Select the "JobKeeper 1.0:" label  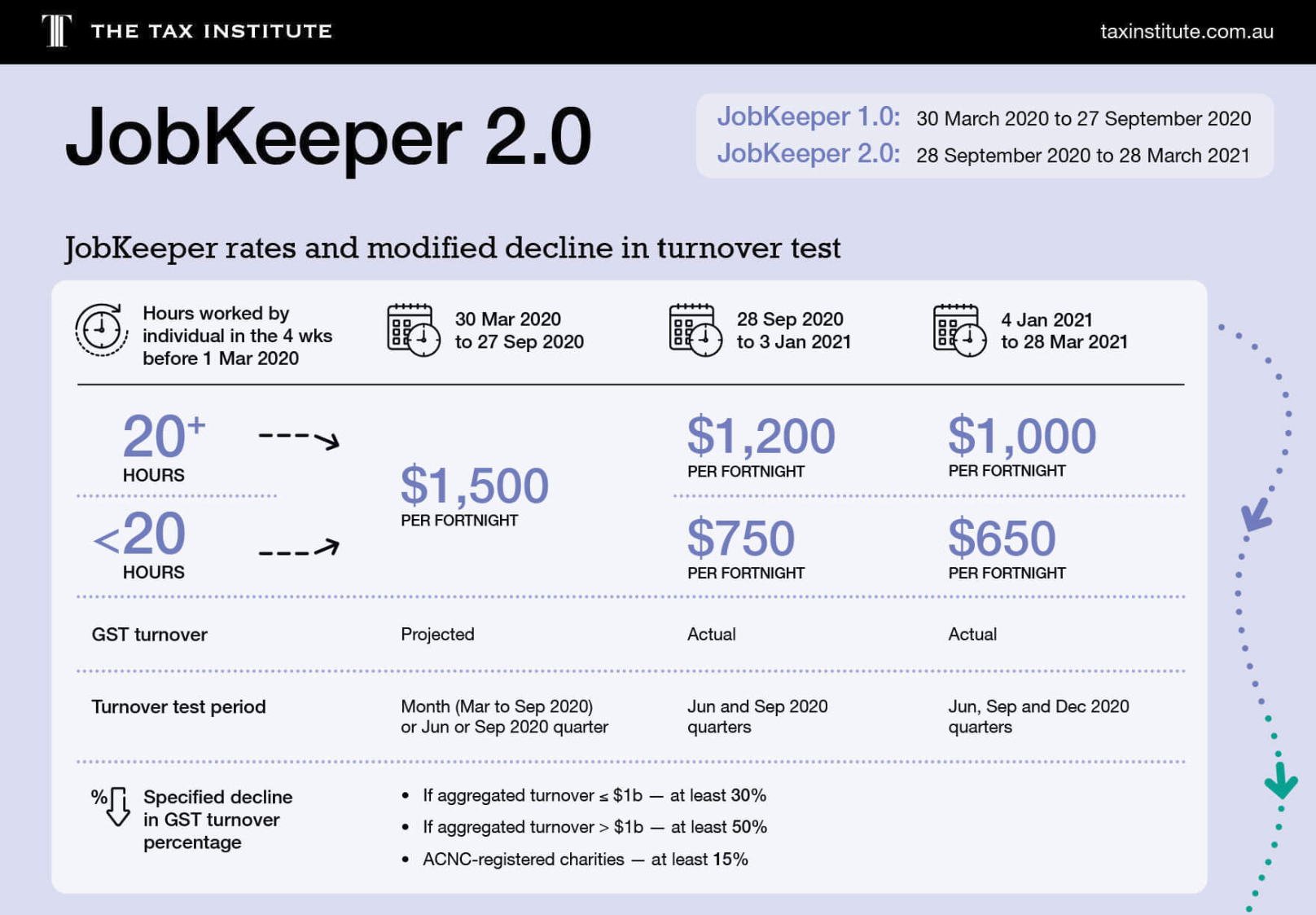[x=809, y=117]
